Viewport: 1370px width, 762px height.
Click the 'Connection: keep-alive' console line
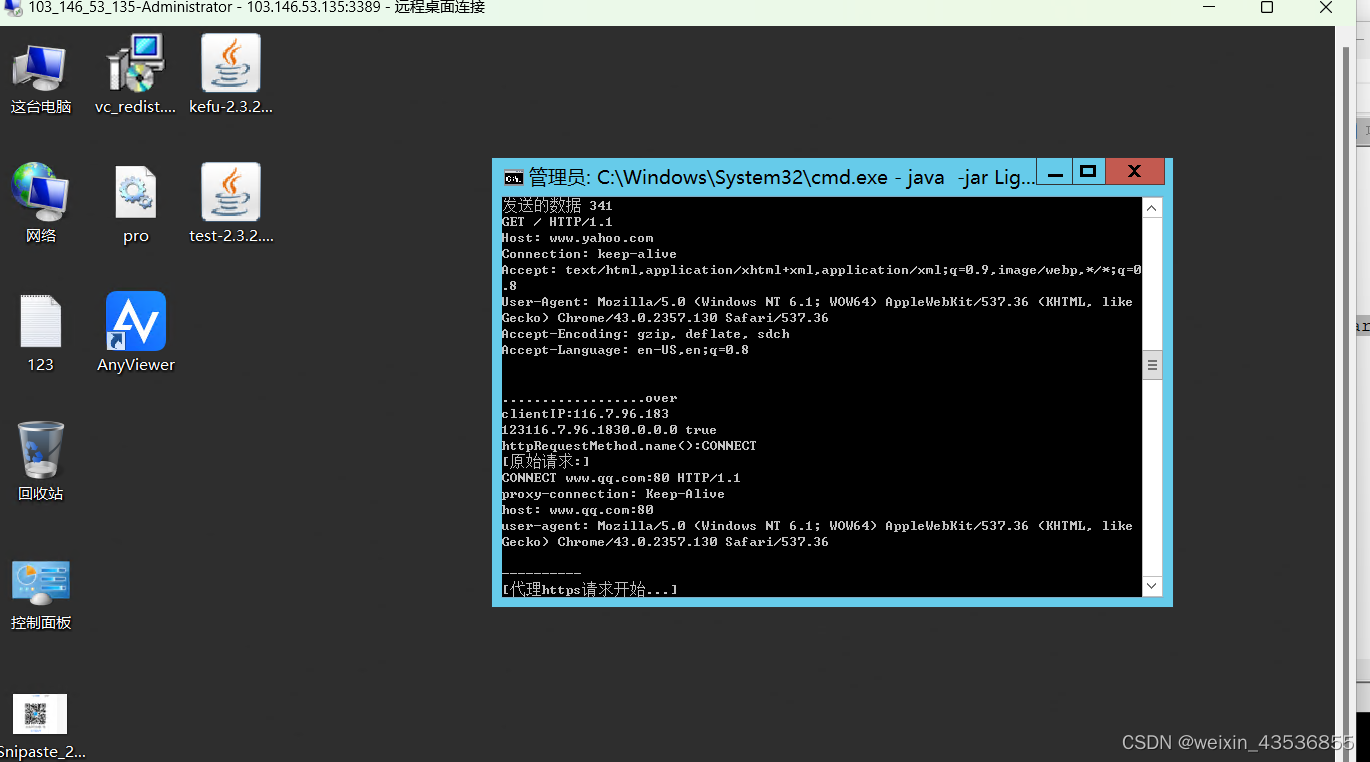click(589, 254)
